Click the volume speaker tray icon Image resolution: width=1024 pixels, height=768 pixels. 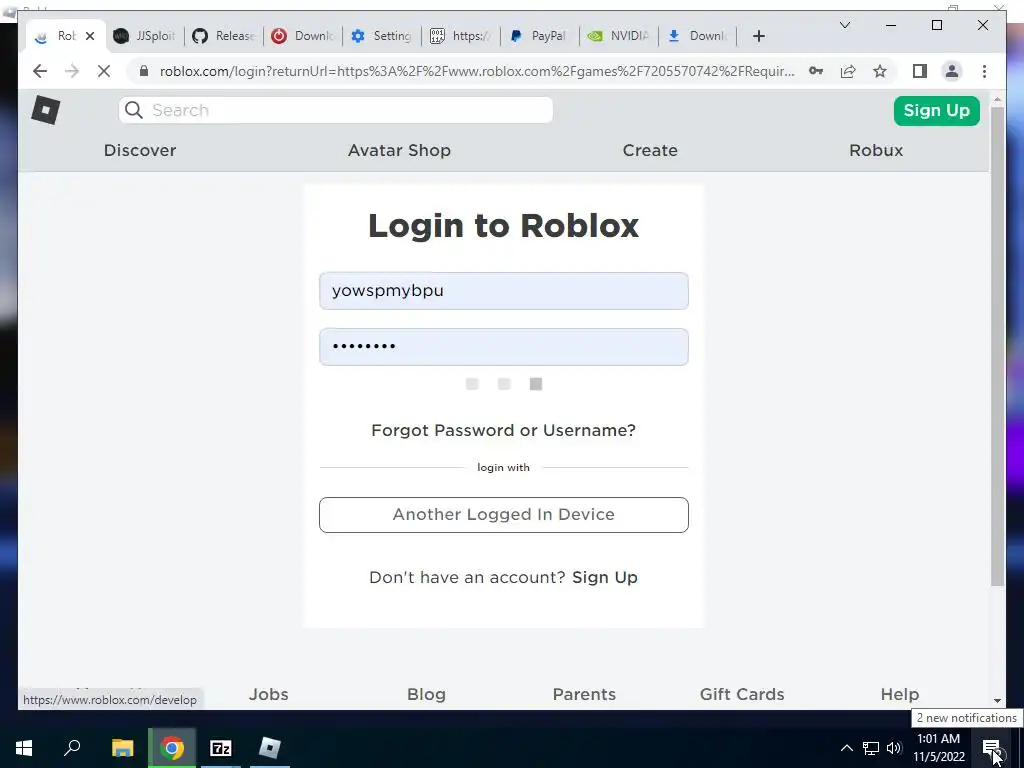point(894,748)
